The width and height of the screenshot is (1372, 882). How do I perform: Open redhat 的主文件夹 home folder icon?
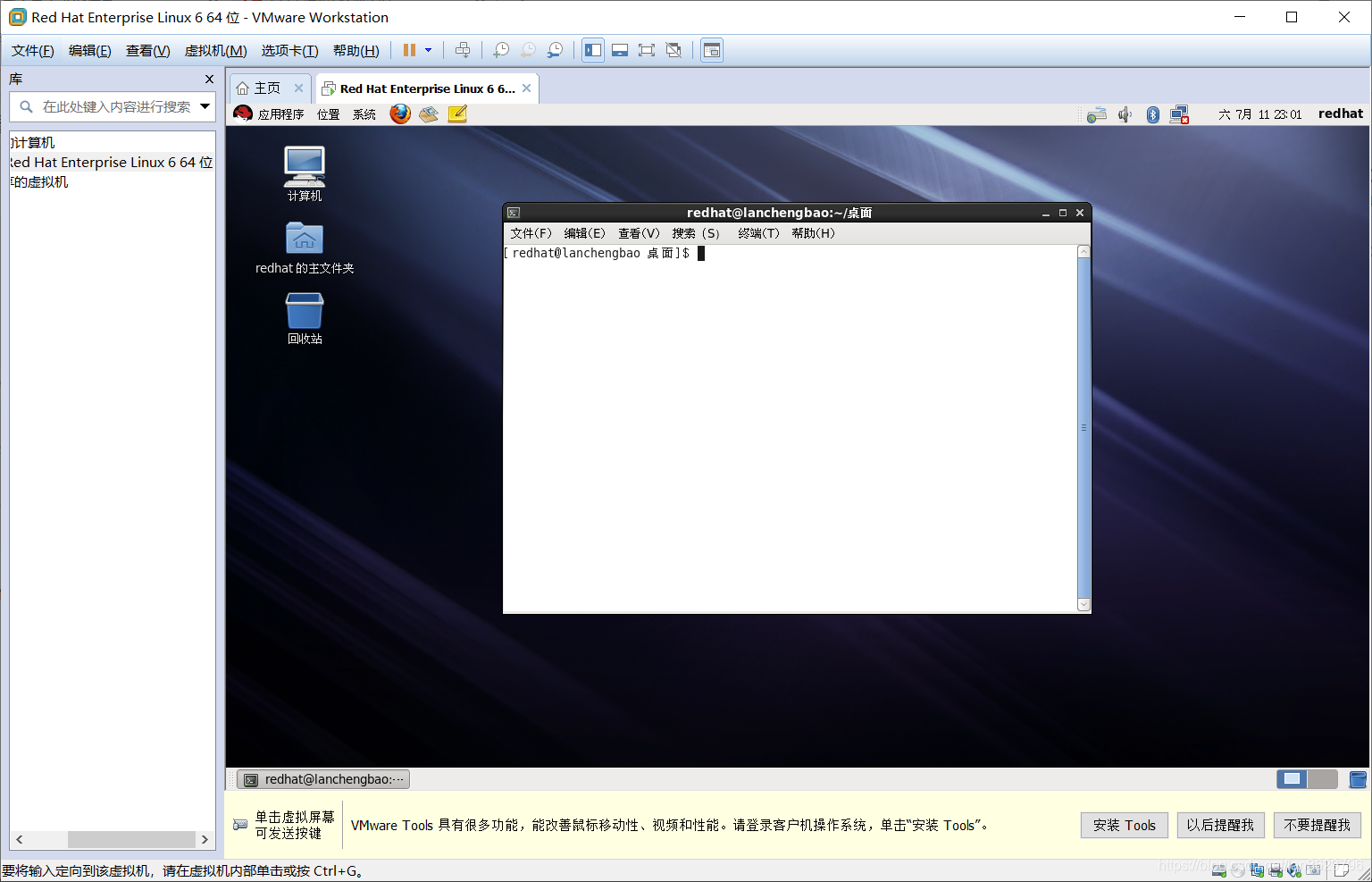305,248
